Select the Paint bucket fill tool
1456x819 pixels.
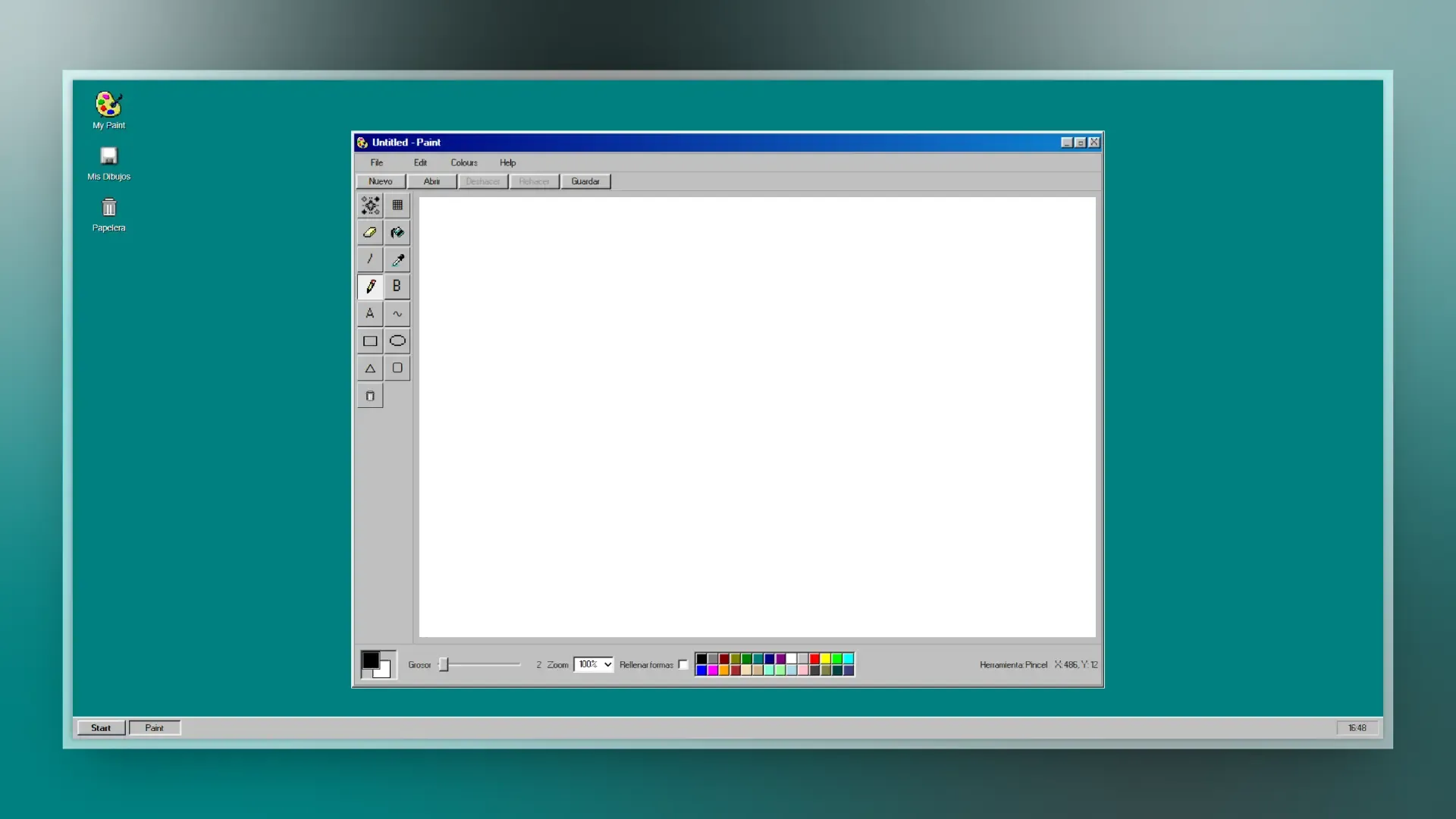(397, 232)
